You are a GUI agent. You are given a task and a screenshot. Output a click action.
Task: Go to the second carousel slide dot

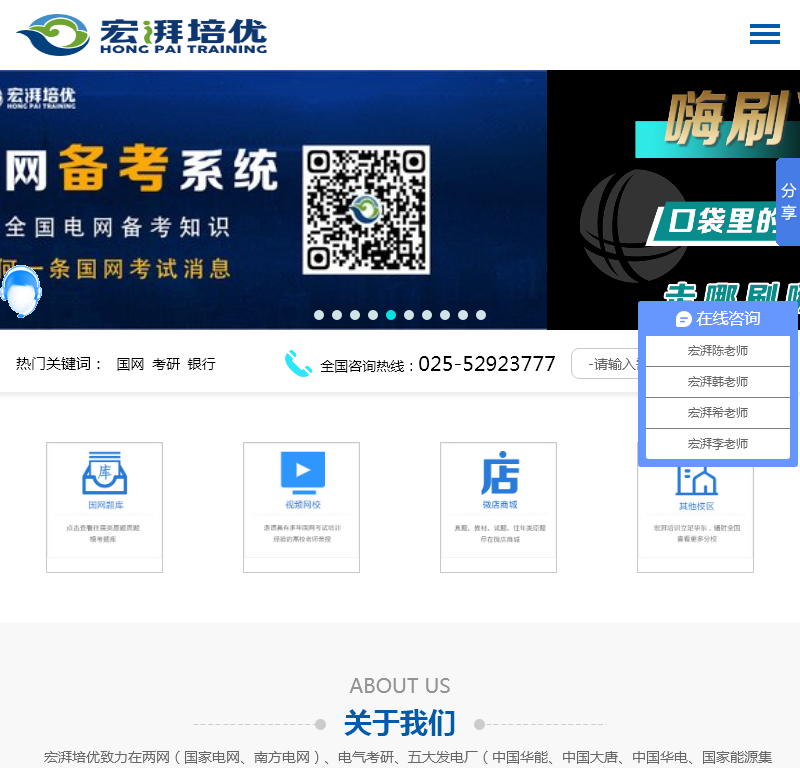tap(337, 315)
